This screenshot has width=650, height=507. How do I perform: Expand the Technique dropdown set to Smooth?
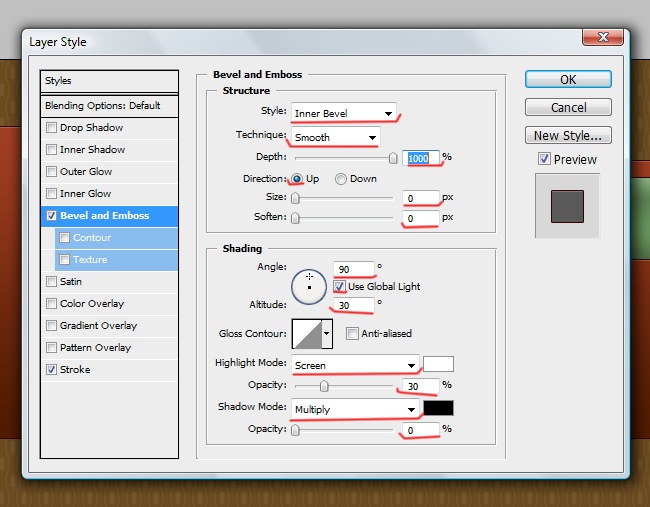click(x=335, y=137)
